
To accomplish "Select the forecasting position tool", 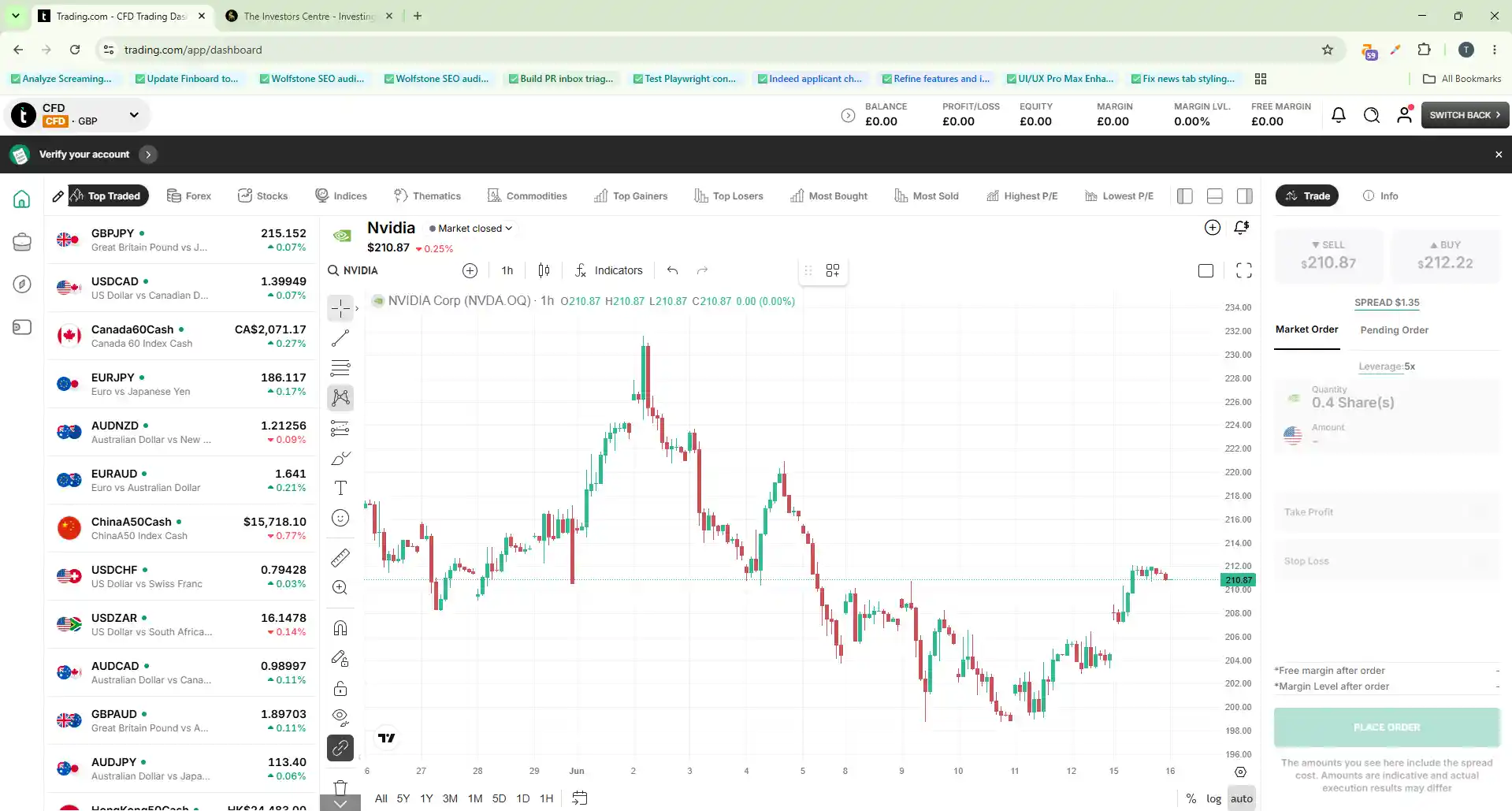I will [x=340, y=428].
